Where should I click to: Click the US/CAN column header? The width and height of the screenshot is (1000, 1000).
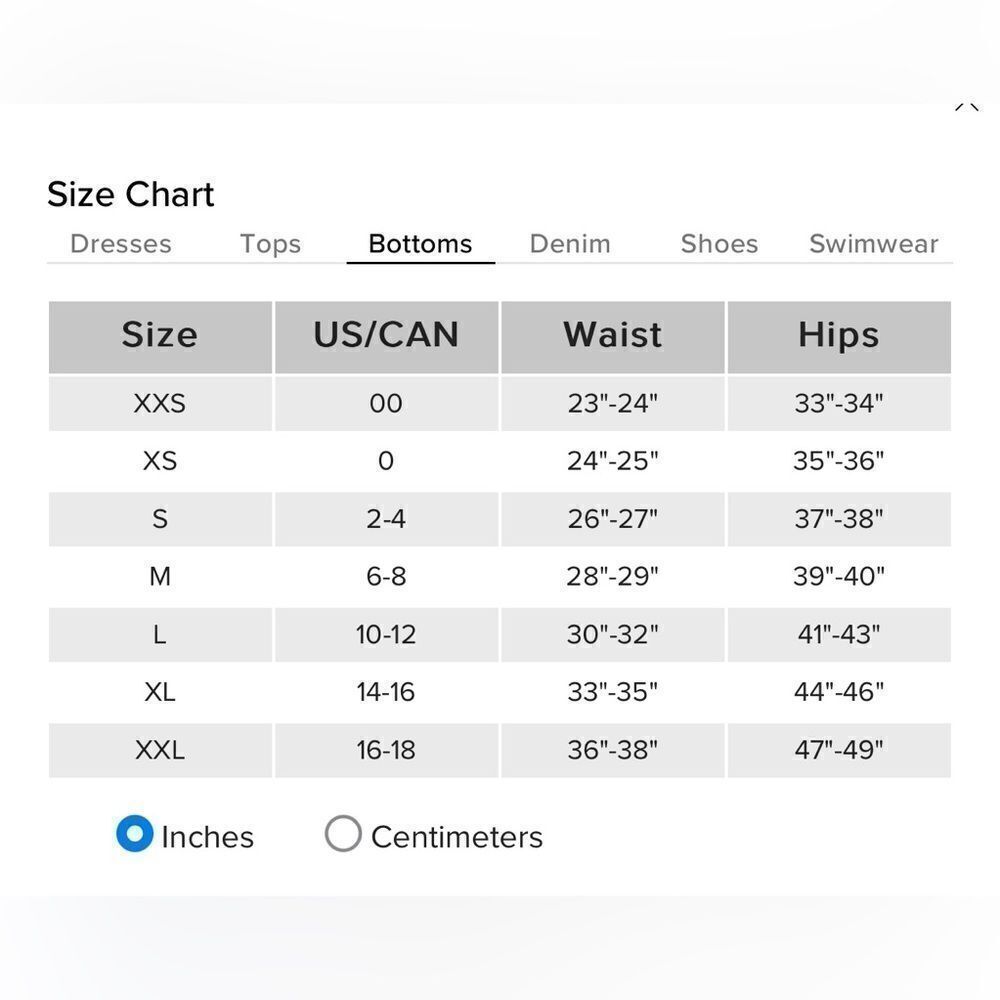386,337
